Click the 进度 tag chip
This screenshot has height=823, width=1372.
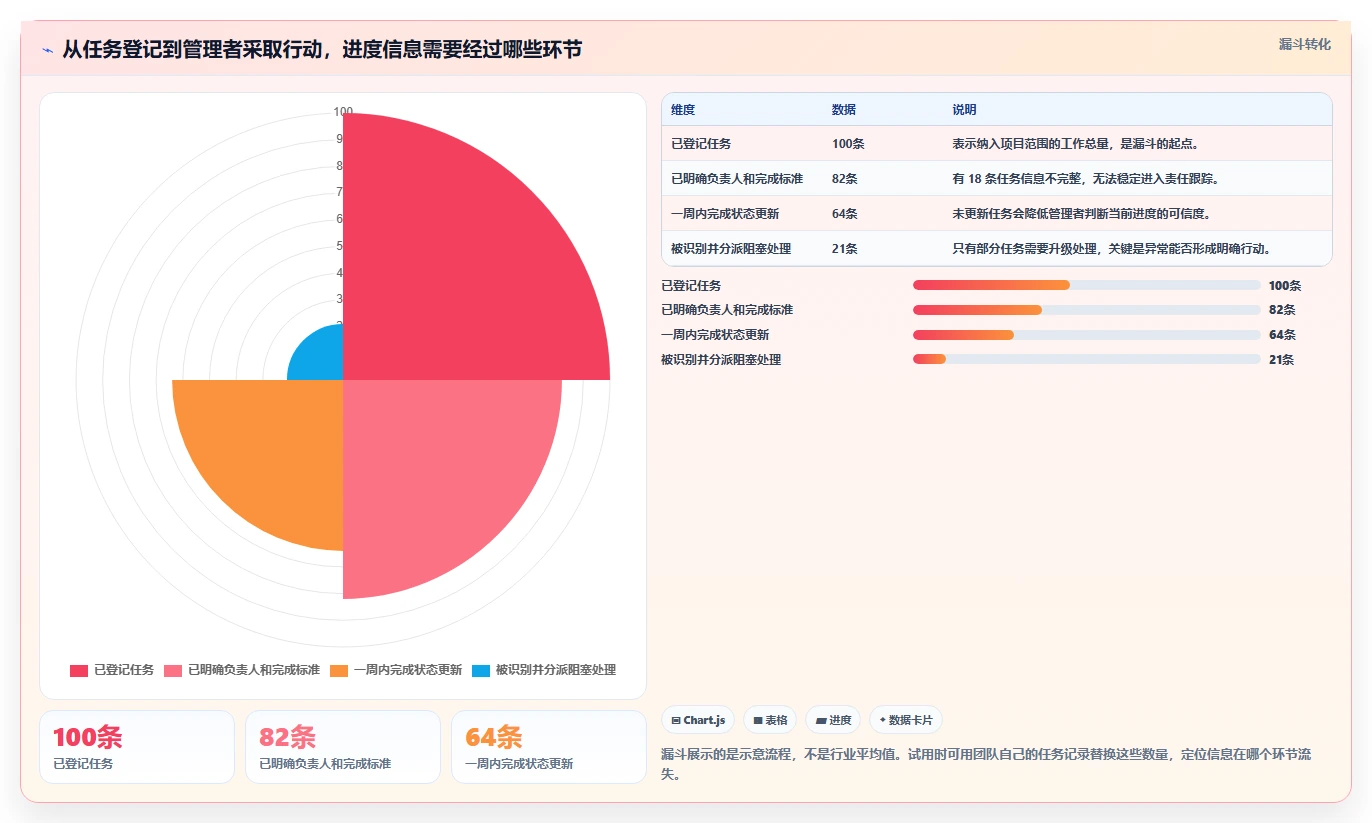tap(833, 720)
